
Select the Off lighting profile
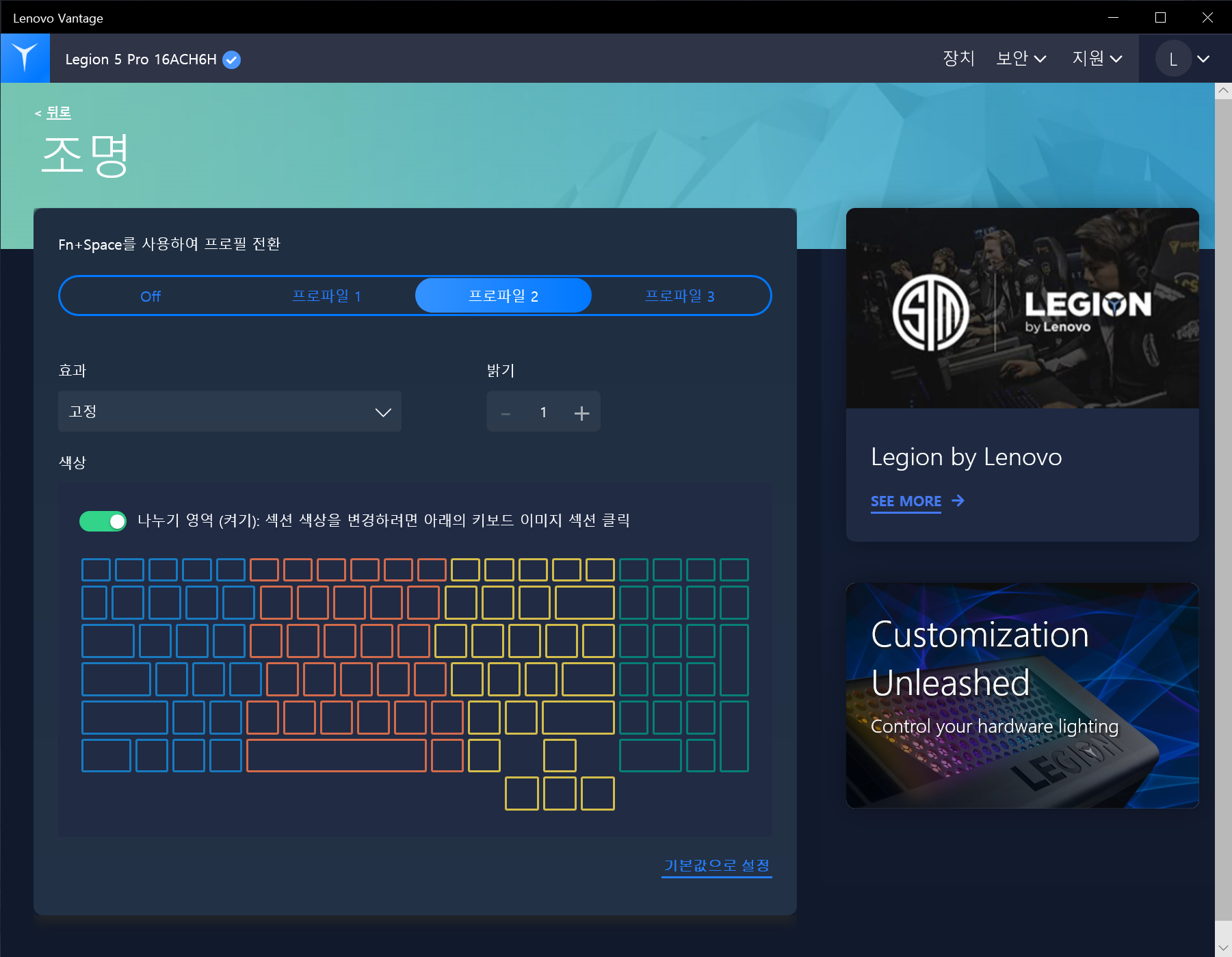150,296
